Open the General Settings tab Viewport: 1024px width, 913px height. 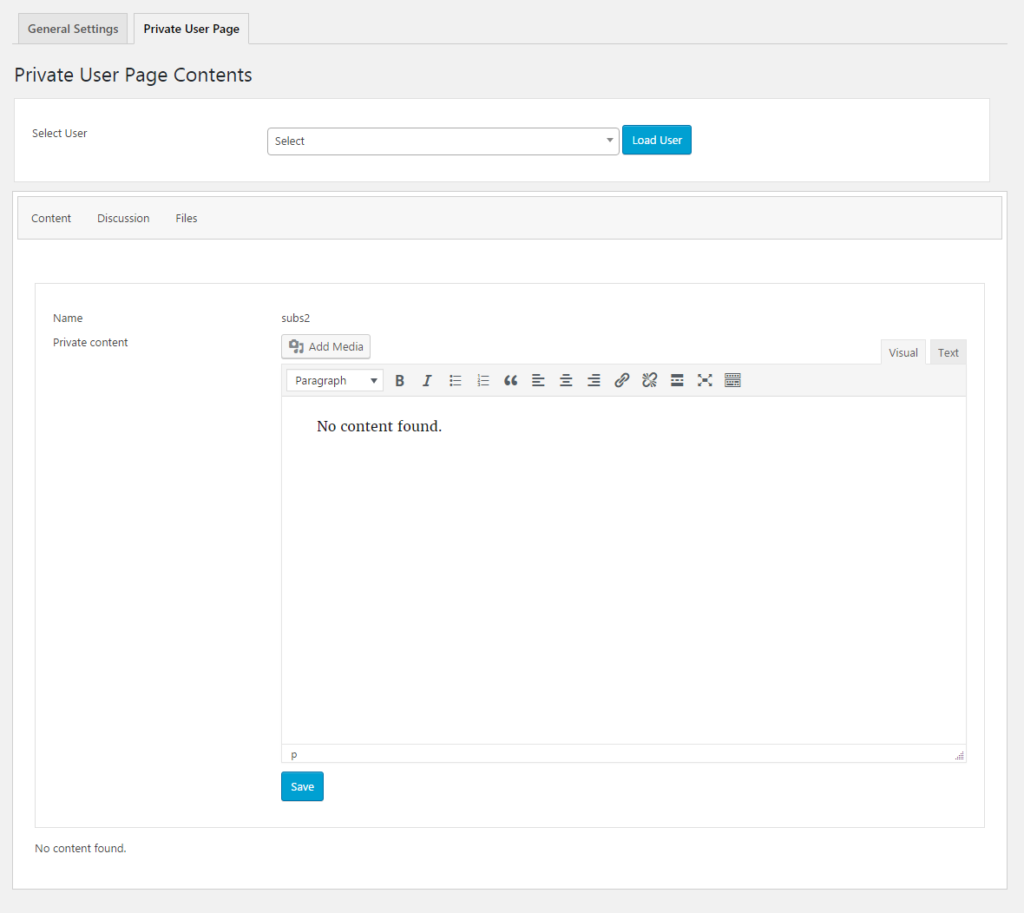tap(72, 28)
